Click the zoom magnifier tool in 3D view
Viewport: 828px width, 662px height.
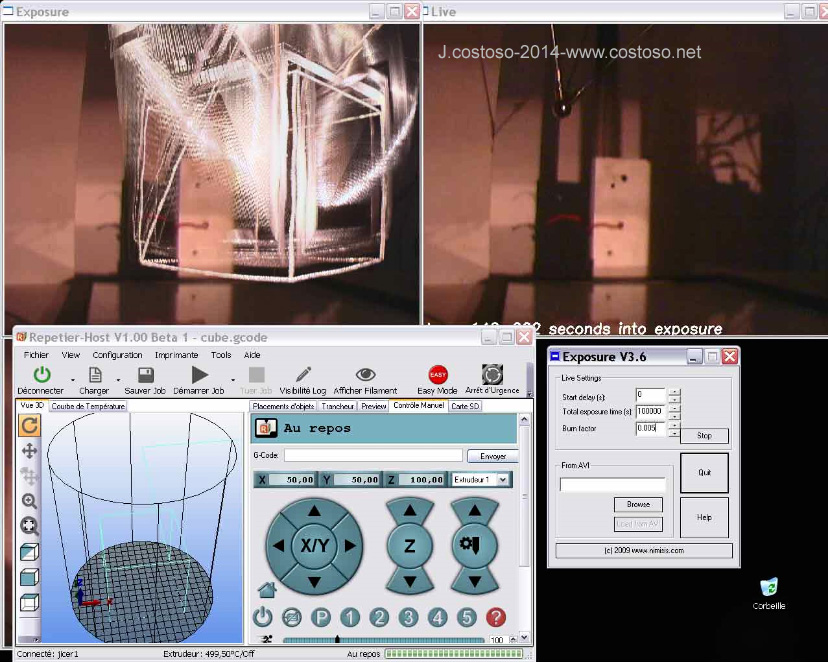pyautogui.click(x=29, y=501)
